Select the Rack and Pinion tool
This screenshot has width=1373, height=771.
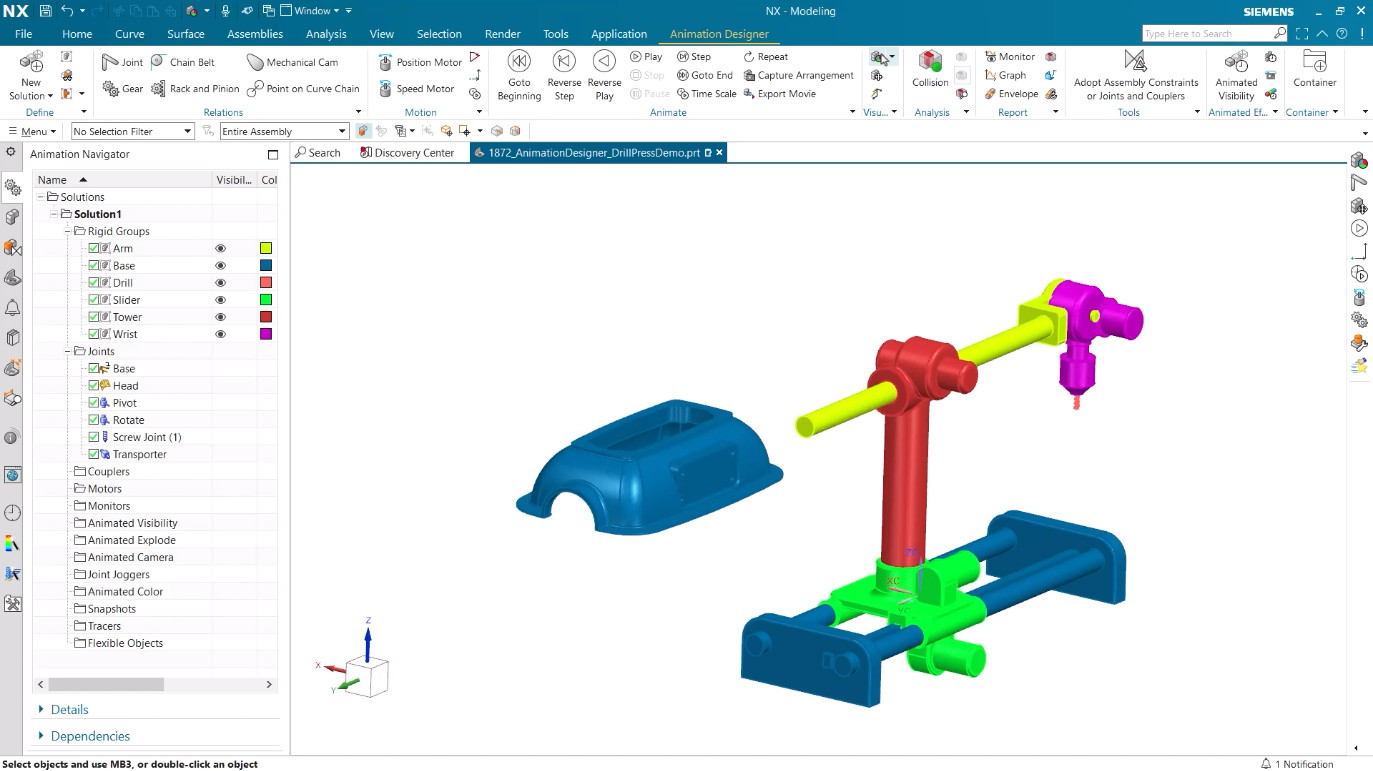pyautogui.click(x=159, y=89)
